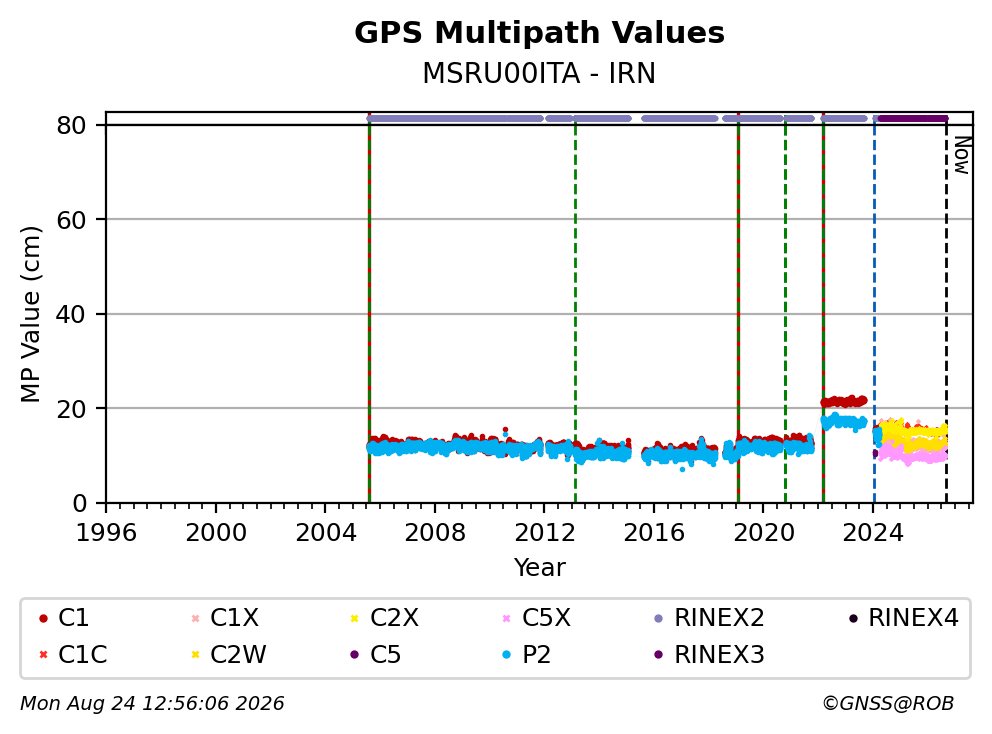This screenshot has height=734, width=992.
Task: Click the C2X legend marker
Action: pos(354,618)
